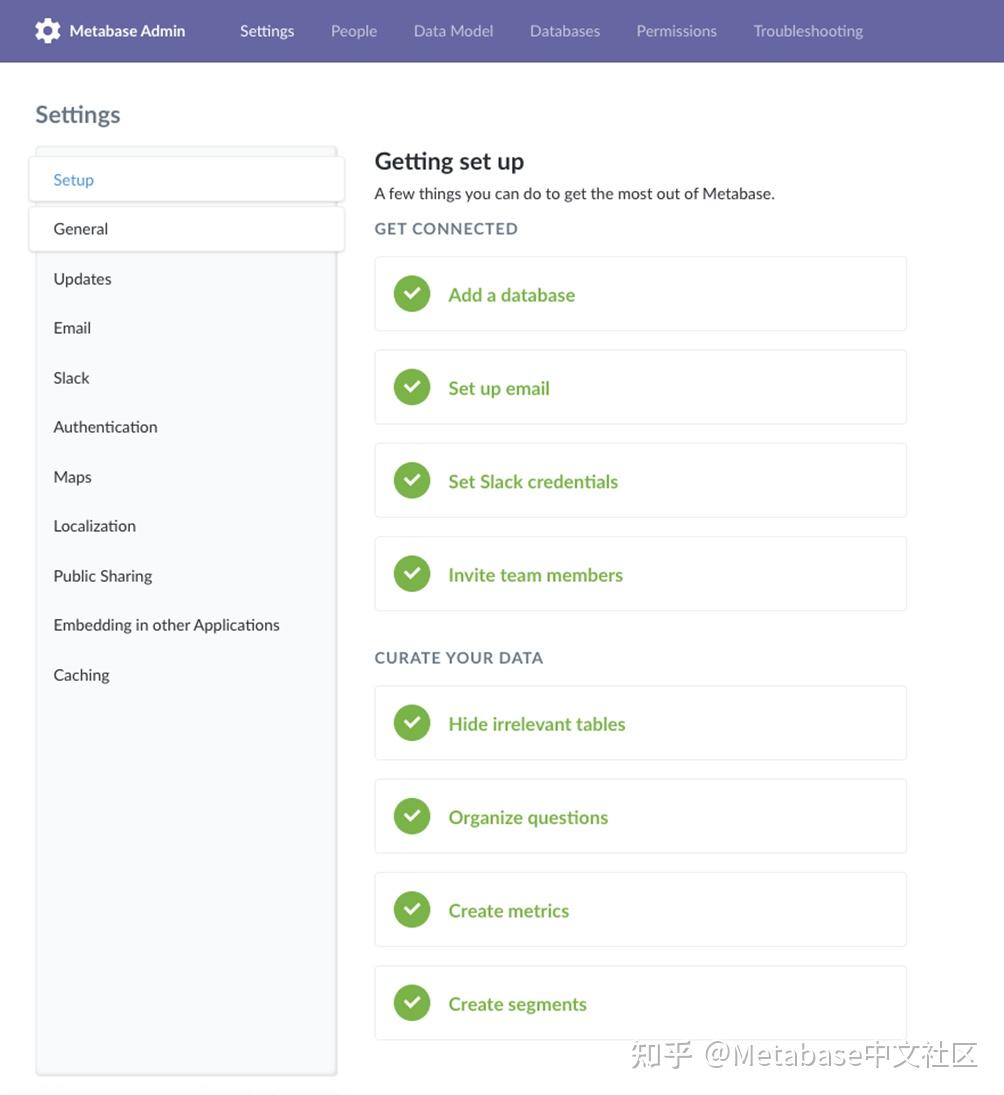
Task: Open the Permissions tab
Action: coord(676,31)
